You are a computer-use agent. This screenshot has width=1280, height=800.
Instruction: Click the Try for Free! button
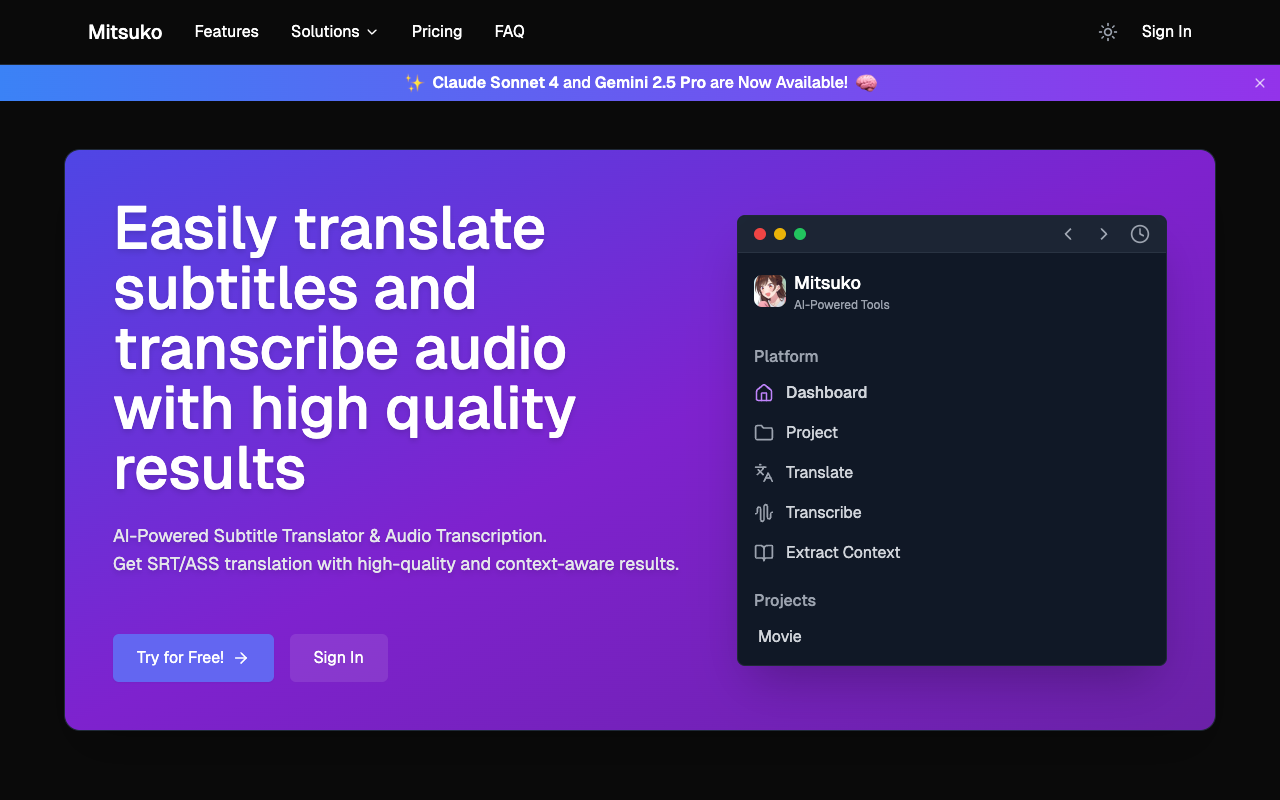[193, 658]
